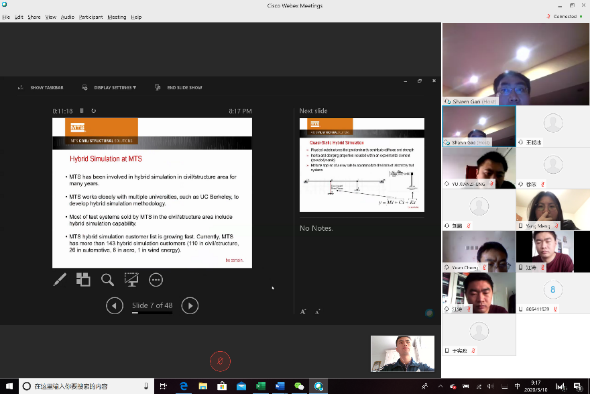Go to the previous slide arrow
The width and height of the screenshot is (590, 394).
[114, 306]
